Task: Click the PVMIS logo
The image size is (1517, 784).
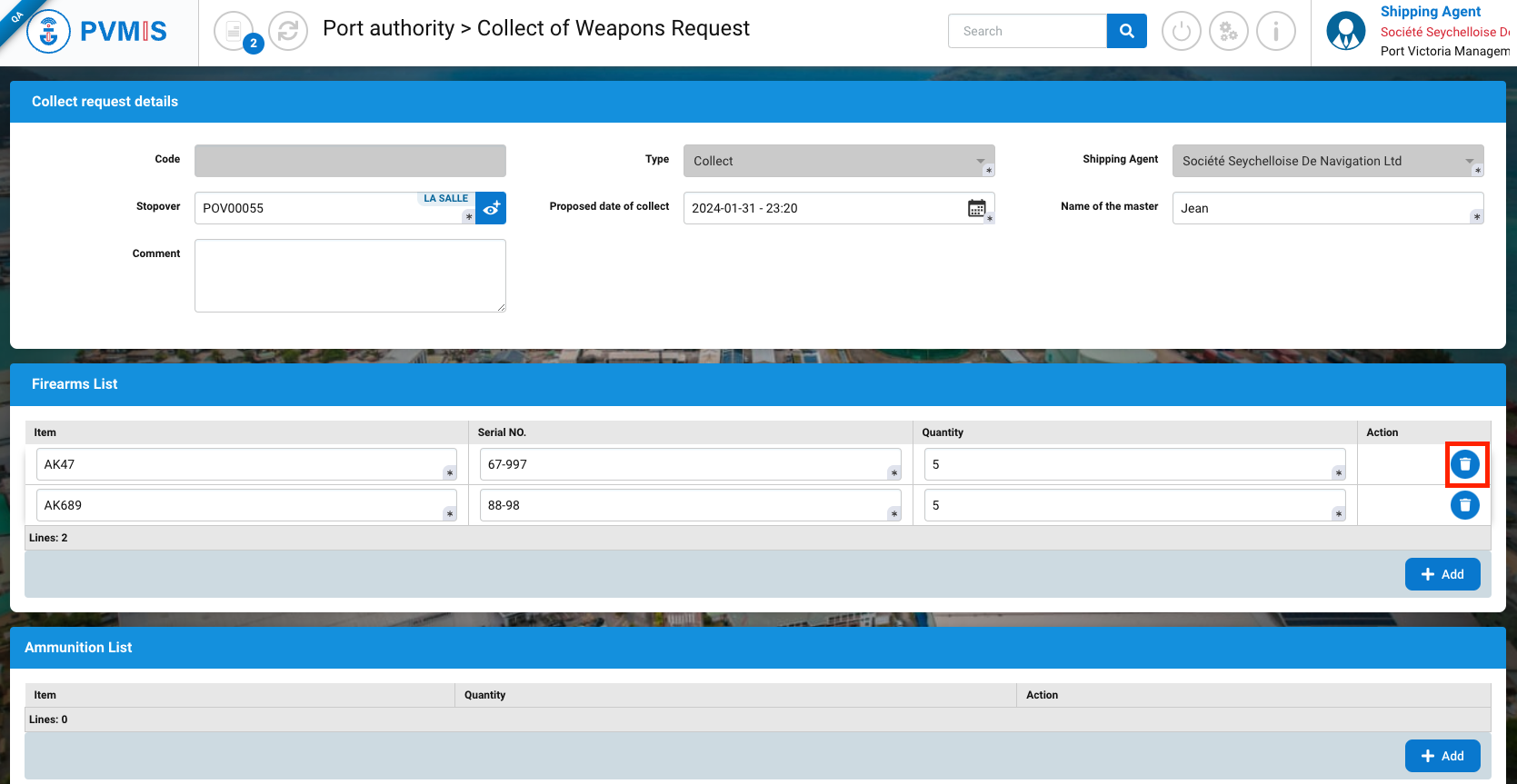Action: coord(97,32)
